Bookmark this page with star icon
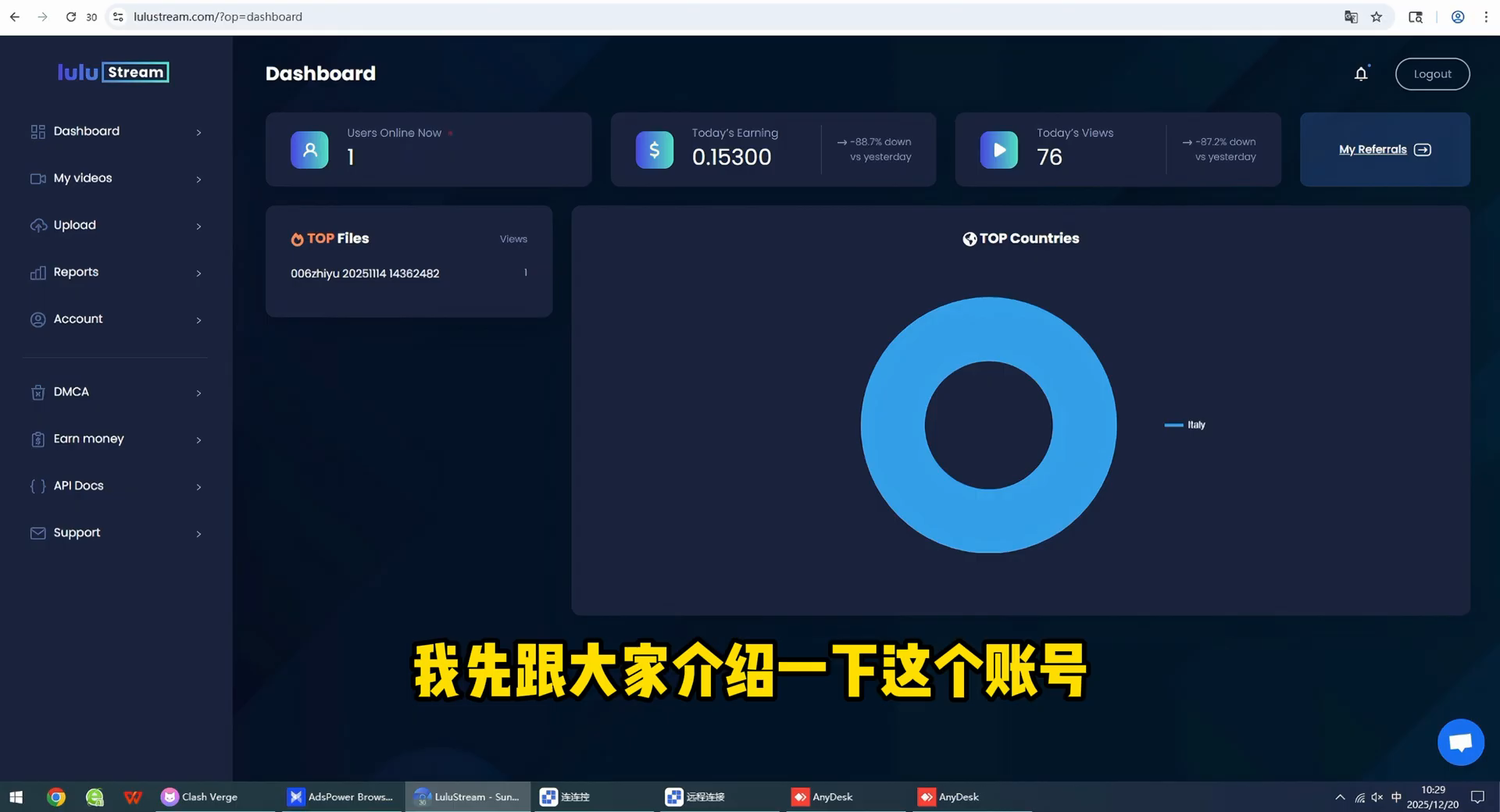This screenshot has width=1500, height=812. [1377, 16]
